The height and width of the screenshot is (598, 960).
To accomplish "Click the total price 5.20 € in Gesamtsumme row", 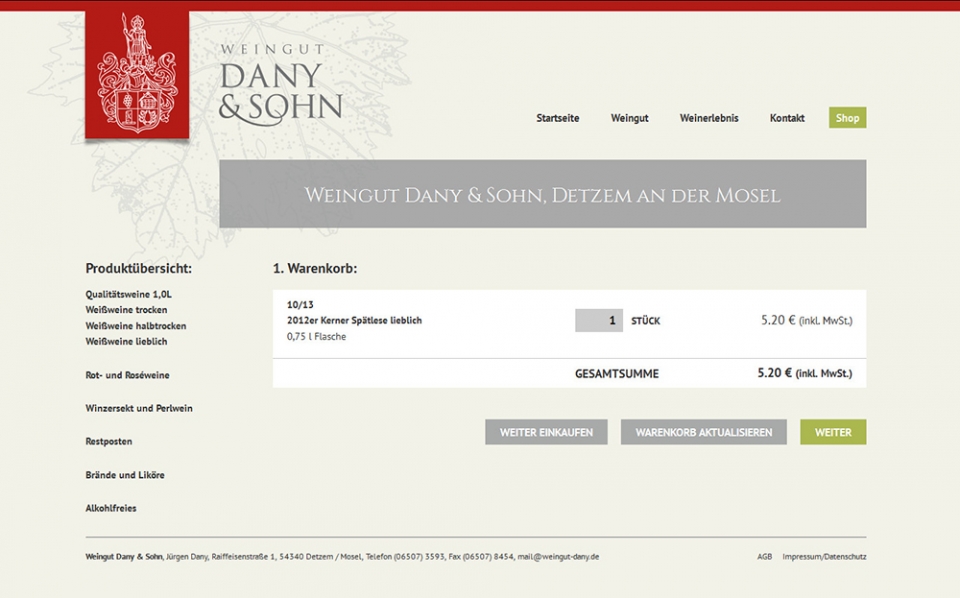I will point(774,373).
